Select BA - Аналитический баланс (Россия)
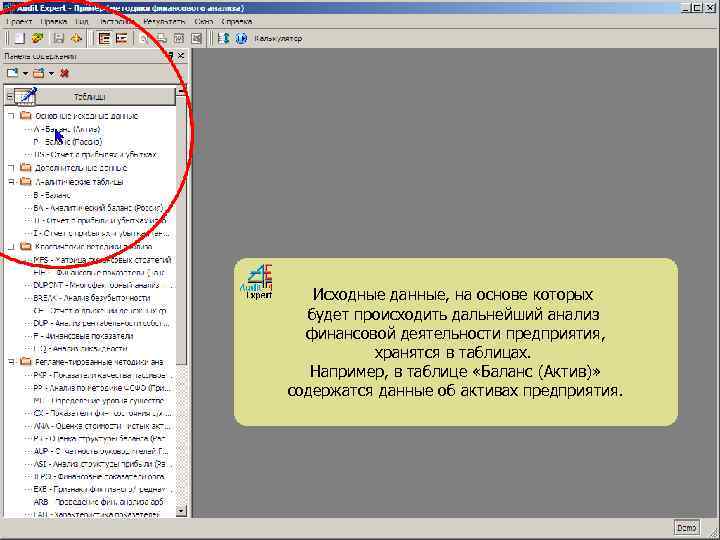720x540 pixels. 98,208
